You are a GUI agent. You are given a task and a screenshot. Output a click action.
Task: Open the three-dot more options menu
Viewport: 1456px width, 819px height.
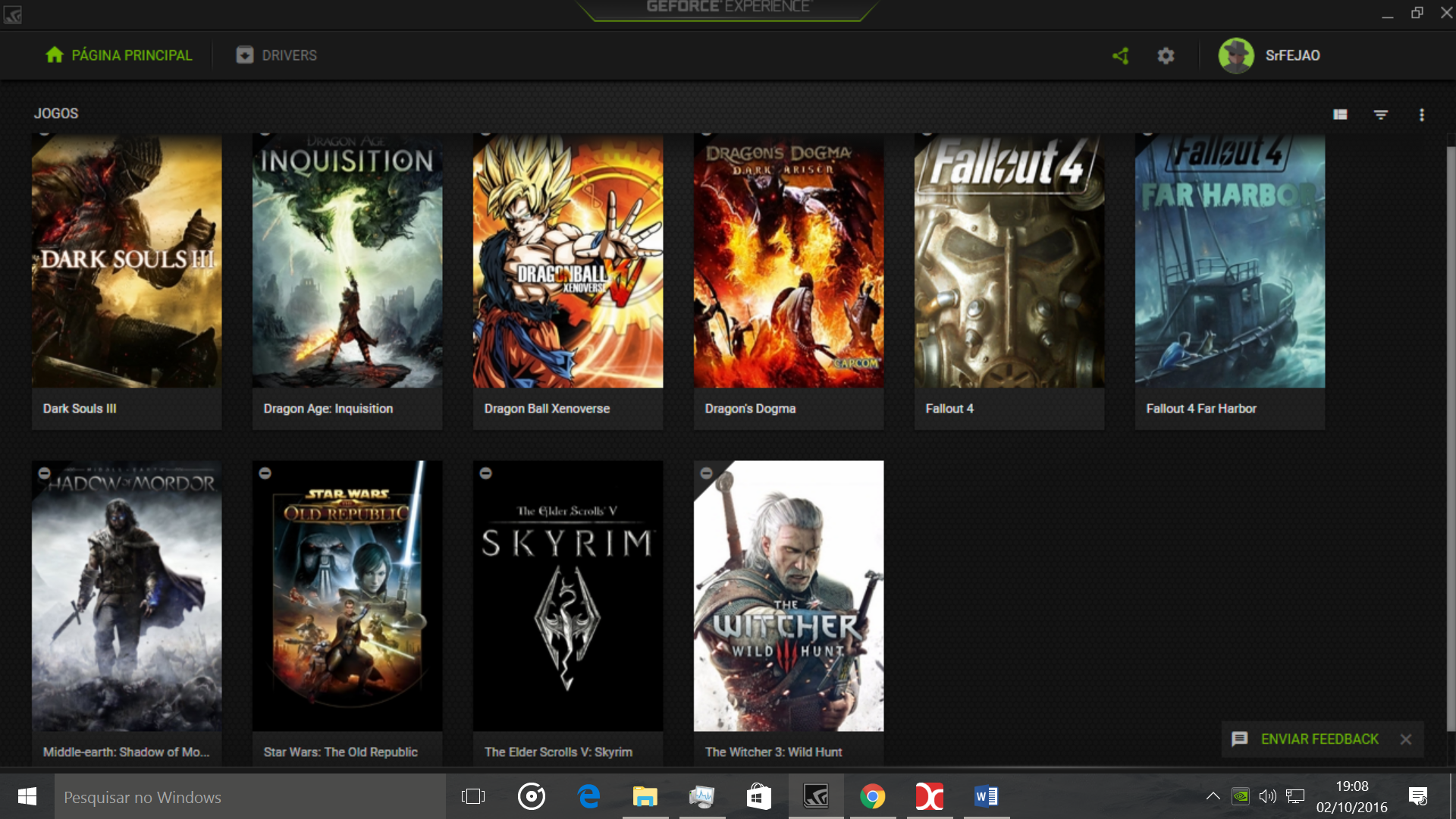tap(1422, 115)
